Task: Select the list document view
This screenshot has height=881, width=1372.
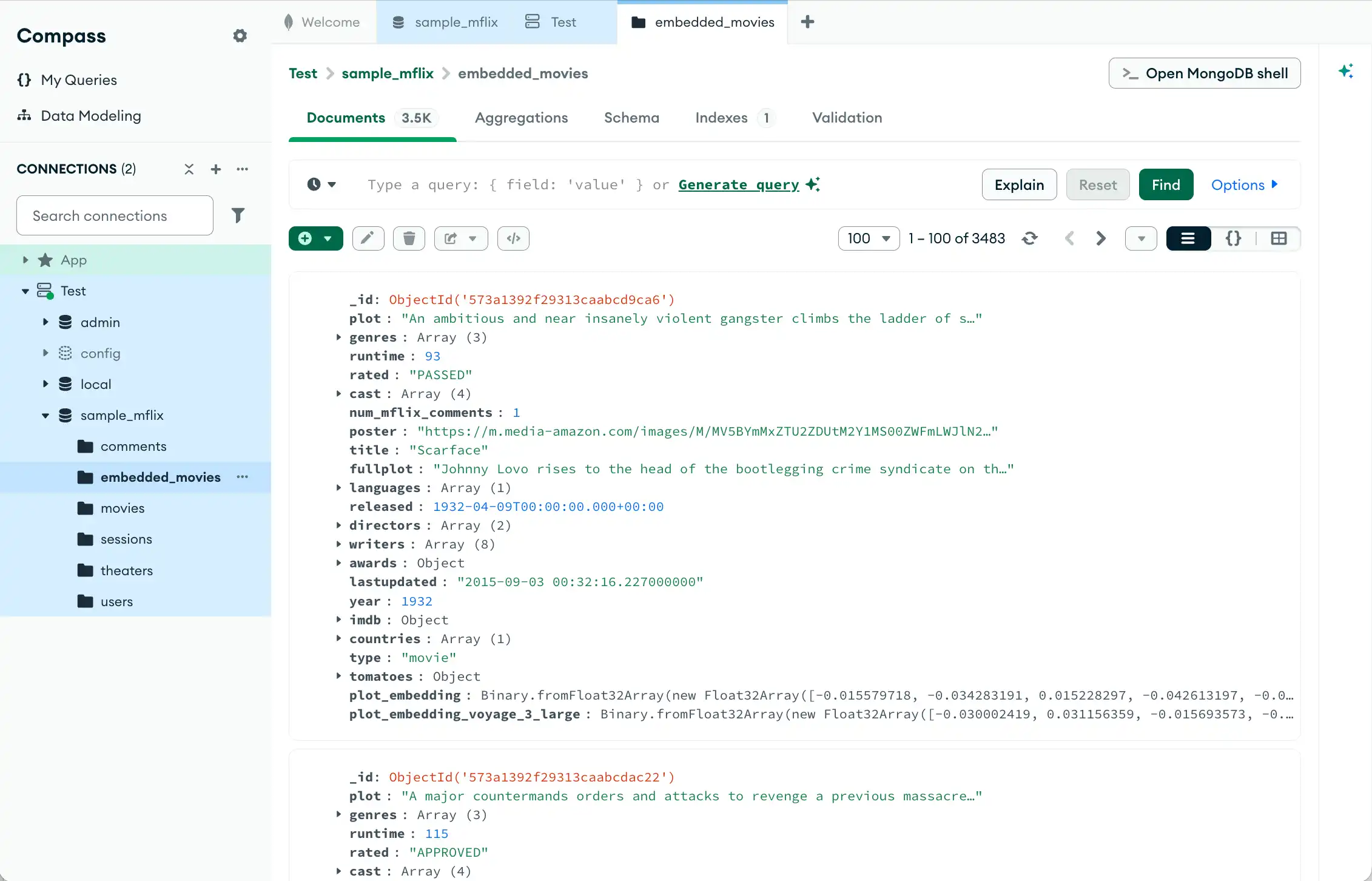Action: (x=1188, y=238)
